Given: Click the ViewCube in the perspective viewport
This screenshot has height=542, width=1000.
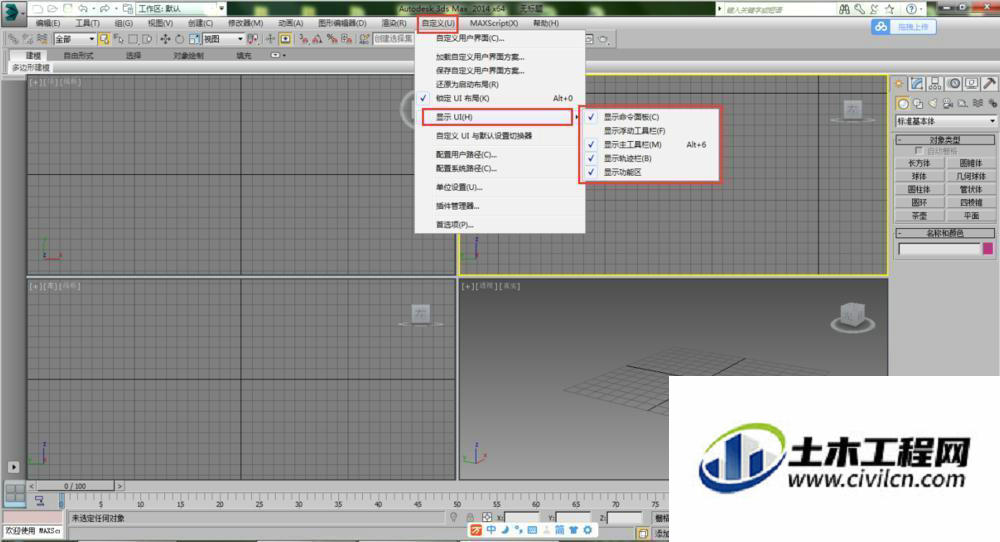Looking at the screenshot, I should (x=852, y=316).
